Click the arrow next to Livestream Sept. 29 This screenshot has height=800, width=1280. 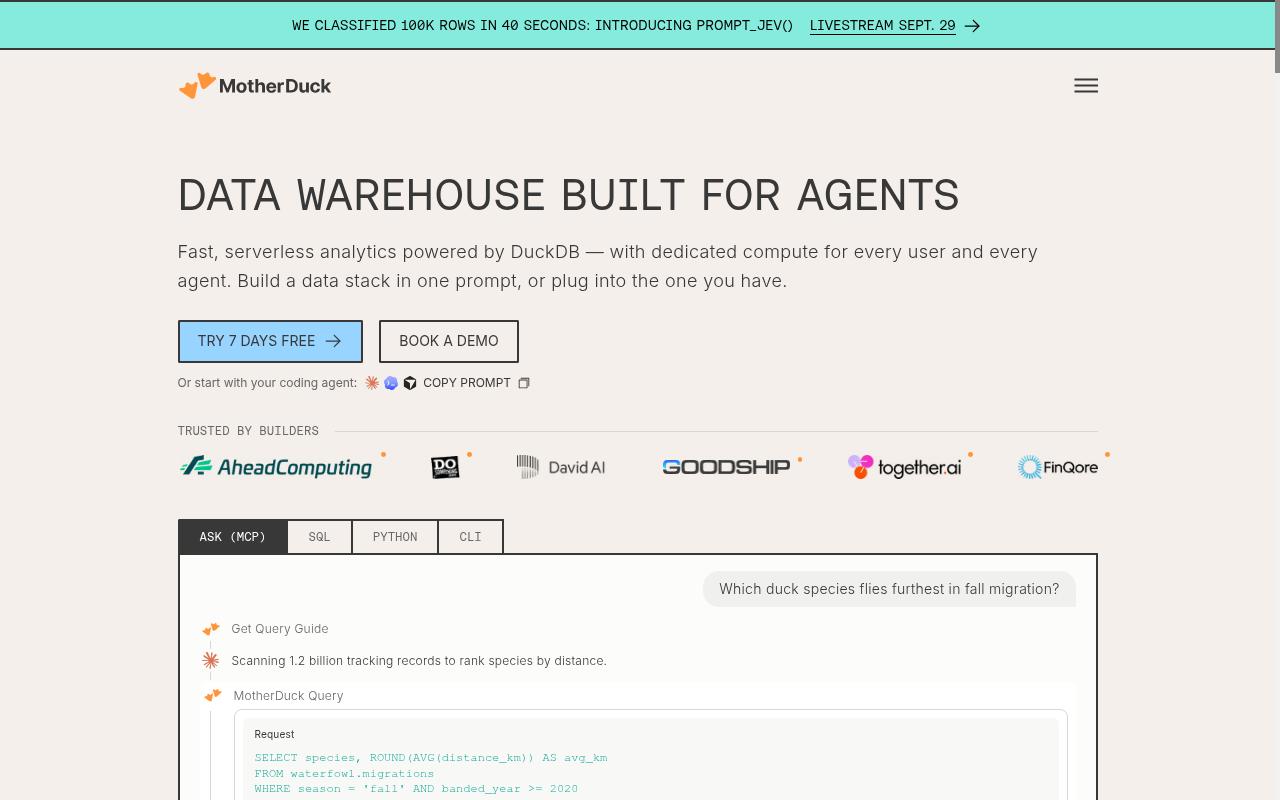coord(972,26)
